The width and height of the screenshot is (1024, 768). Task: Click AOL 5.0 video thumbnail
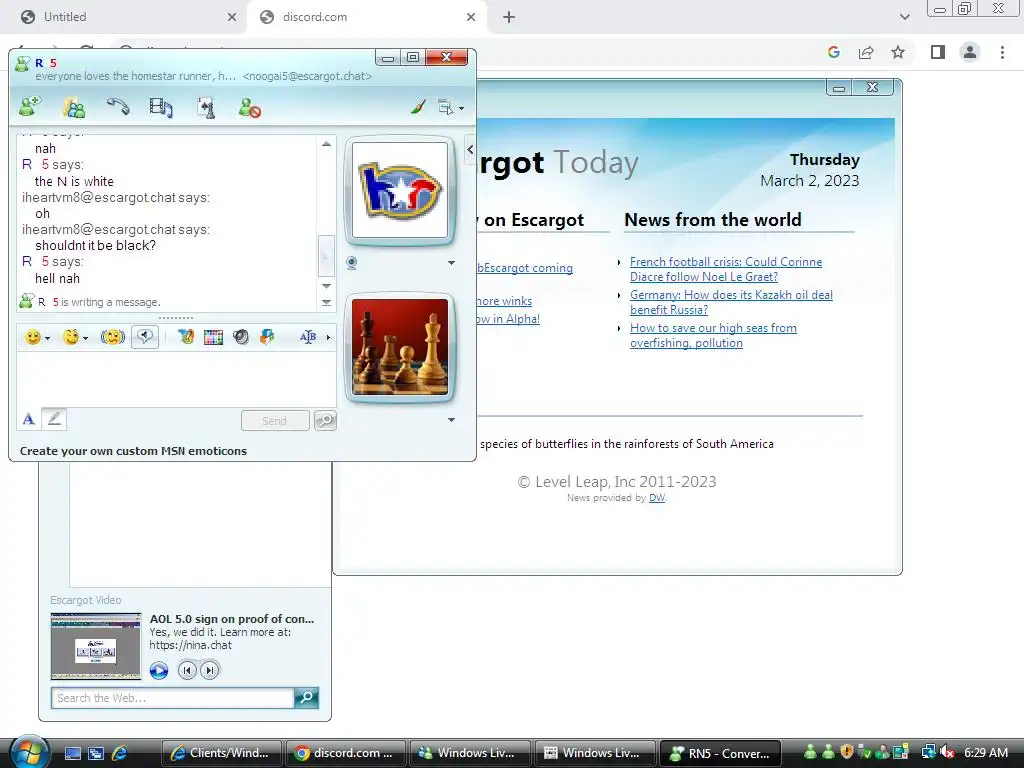coord(96,647)
